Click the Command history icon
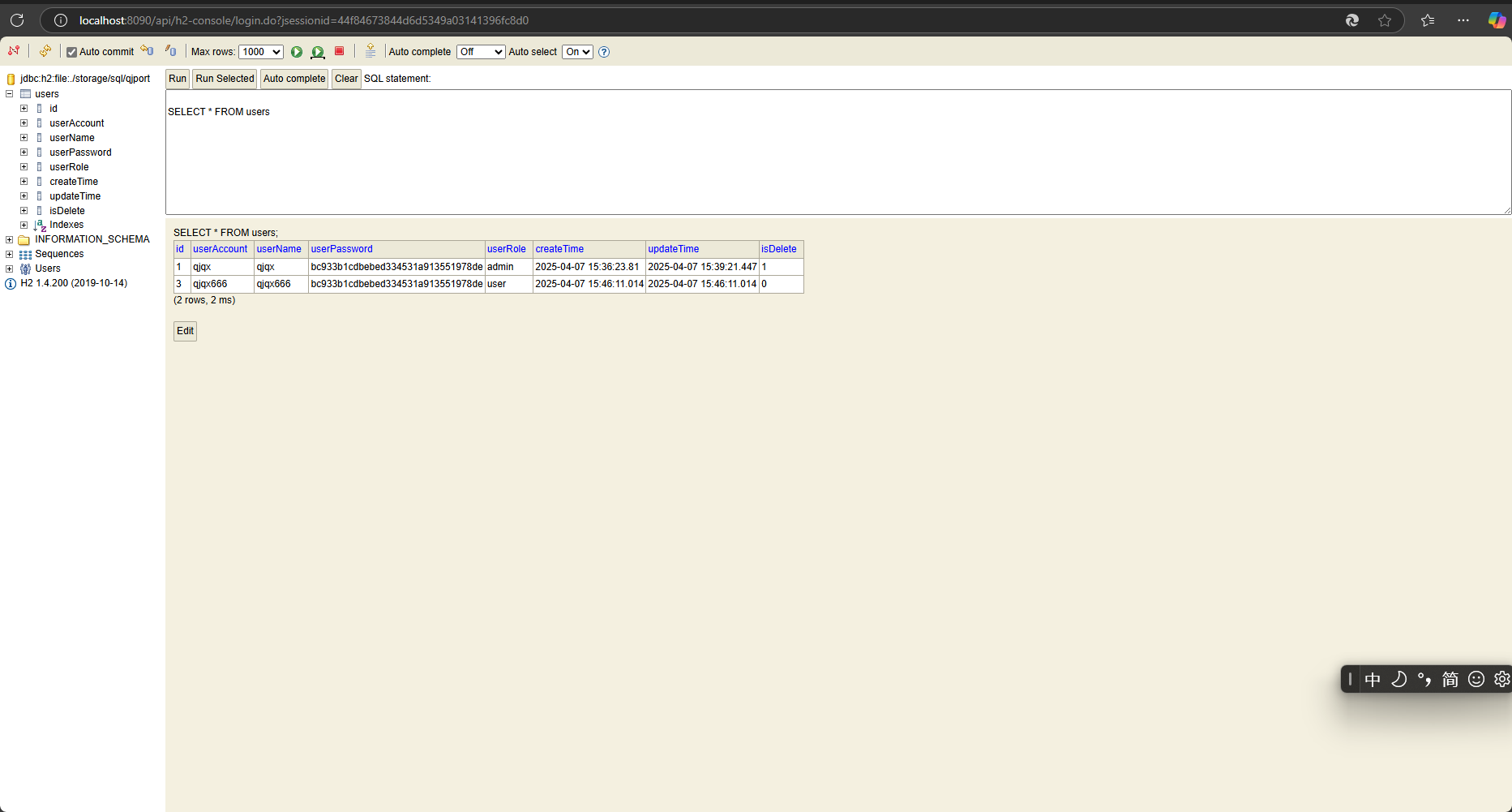This screenshot has width=1512, height=812. coord(371,51)
